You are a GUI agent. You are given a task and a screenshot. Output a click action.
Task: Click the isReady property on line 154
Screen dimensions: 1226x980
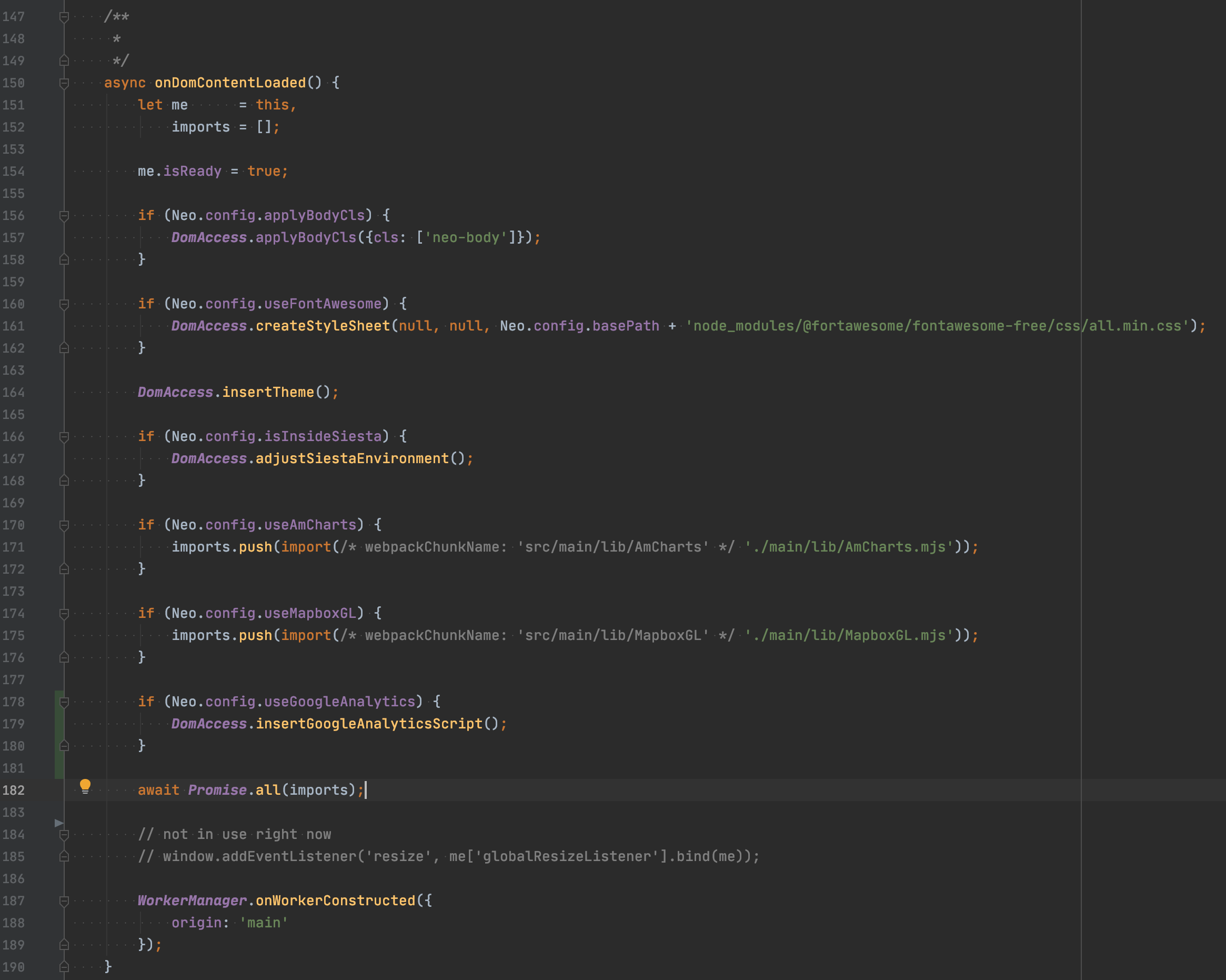click(x=192, y=171)
